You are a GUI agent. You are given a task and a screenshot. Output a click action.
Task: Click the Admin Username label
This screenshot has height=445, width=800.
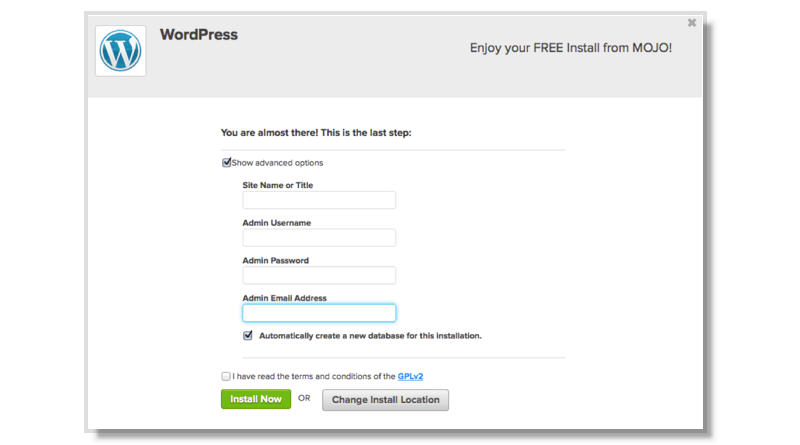276,223
